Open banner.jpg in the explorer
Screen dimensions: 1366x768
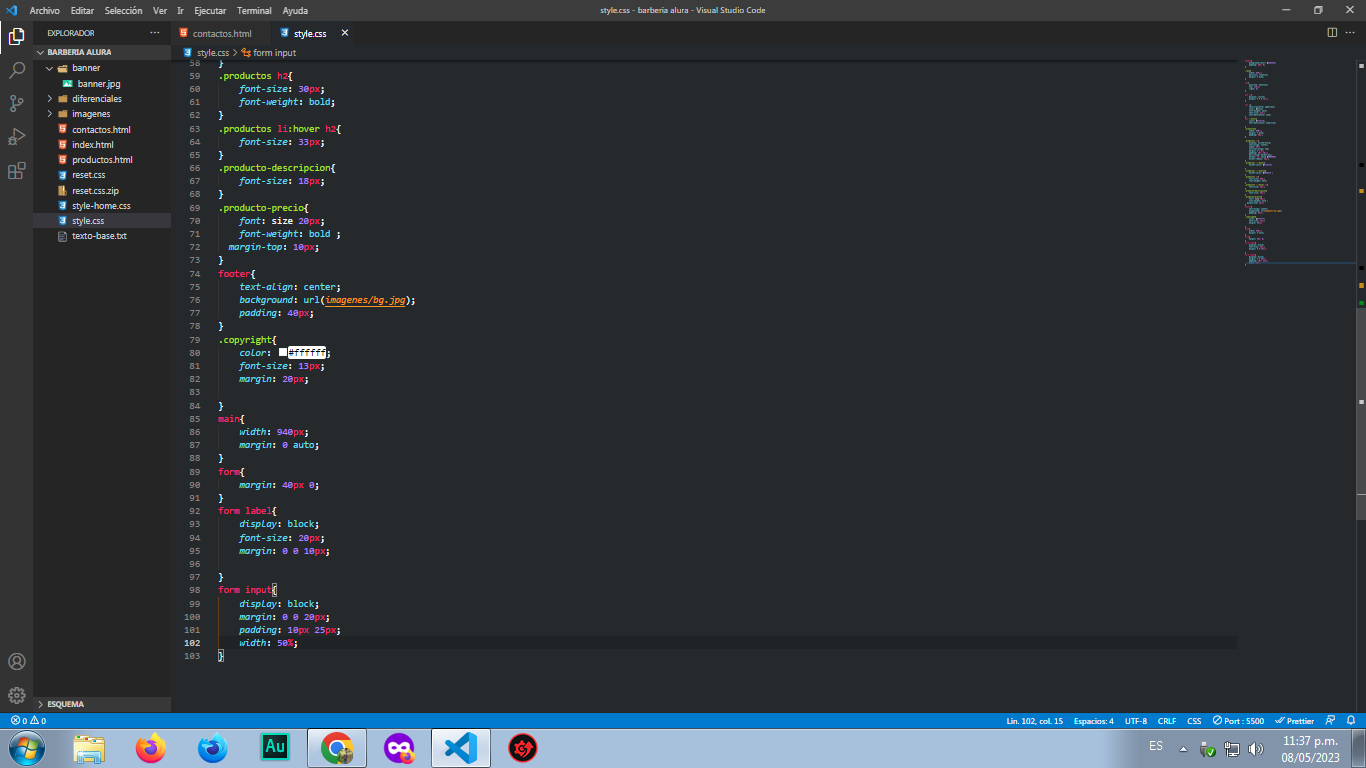pyautogui.click(x=98, y=84)
